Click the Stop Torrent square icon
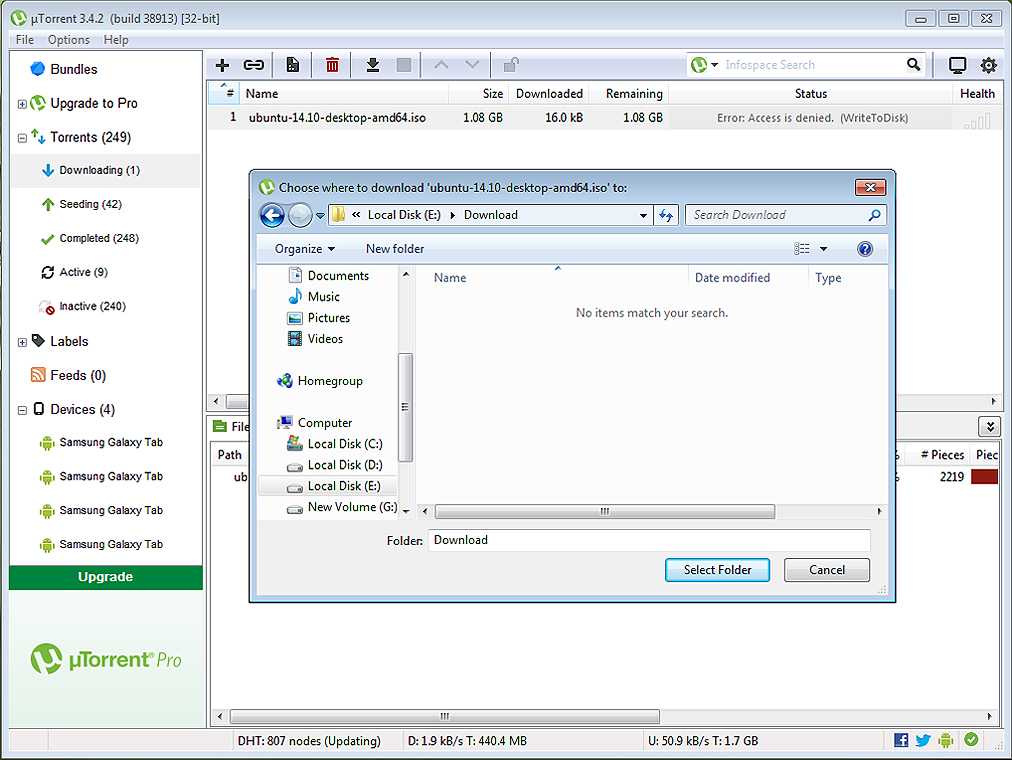The image size is (1012, 760). [x=404, y=65]
